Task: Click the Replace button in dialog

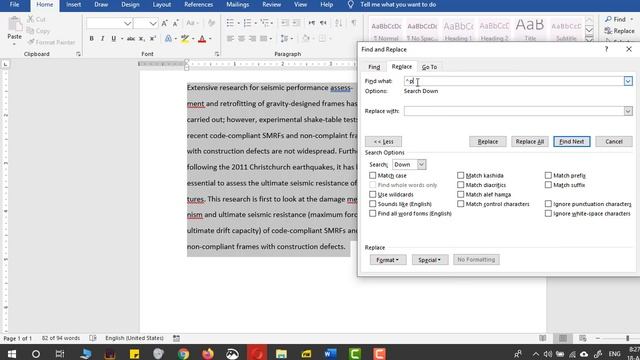Action: pyautogui.click(x=488, y=141)
